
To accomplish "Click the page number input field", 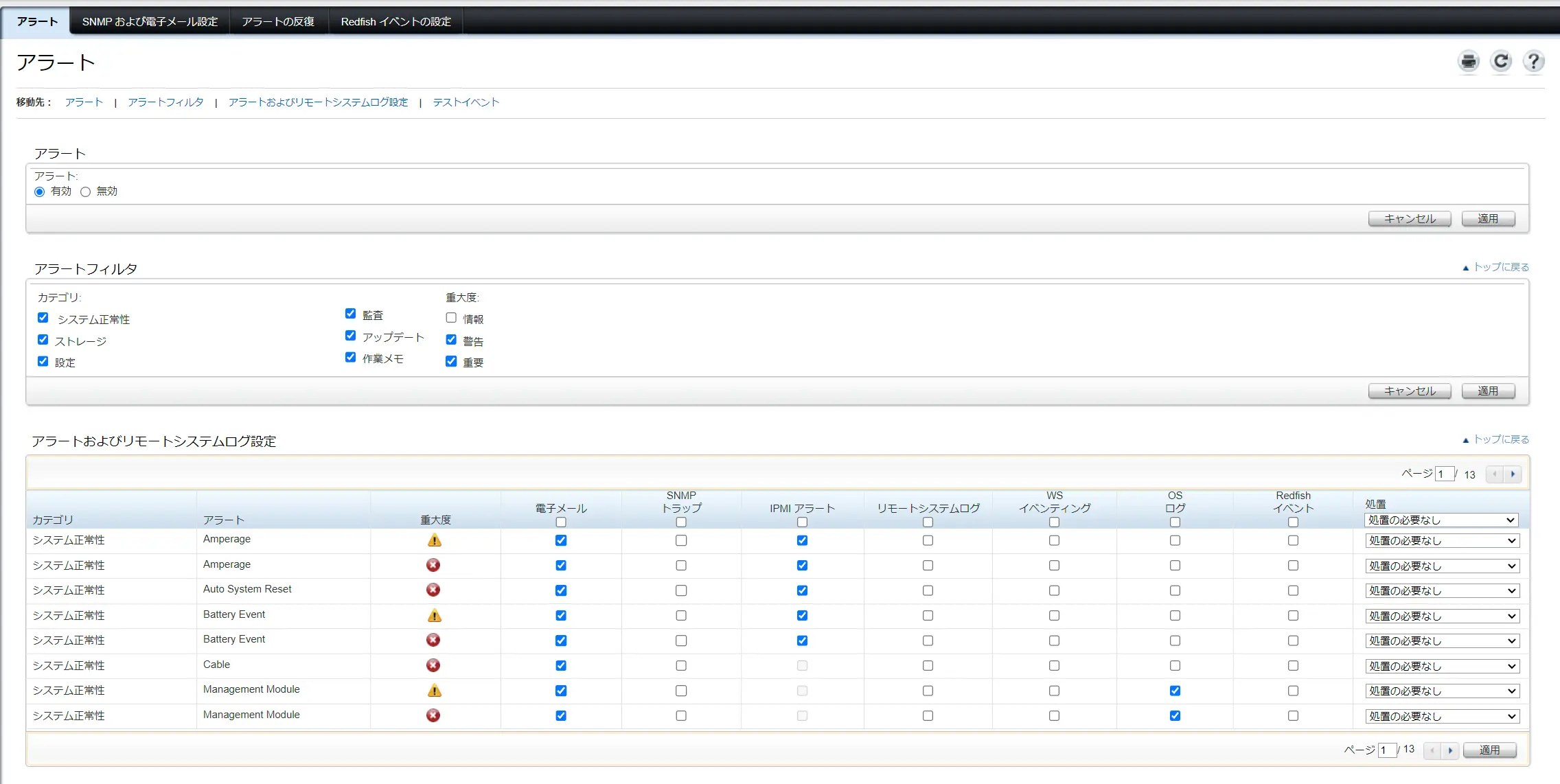I will click(x=1444, y=474).
